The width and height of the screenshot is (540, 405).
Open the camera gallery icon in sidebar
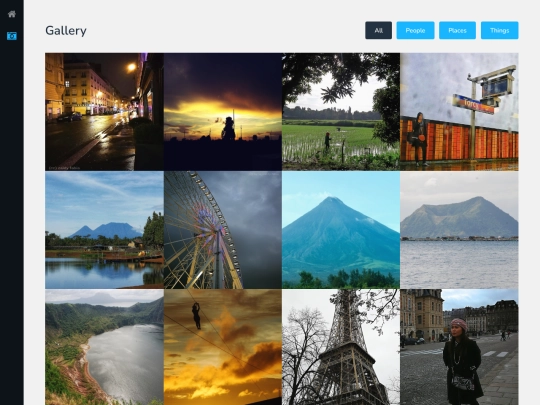pos(12,36)
